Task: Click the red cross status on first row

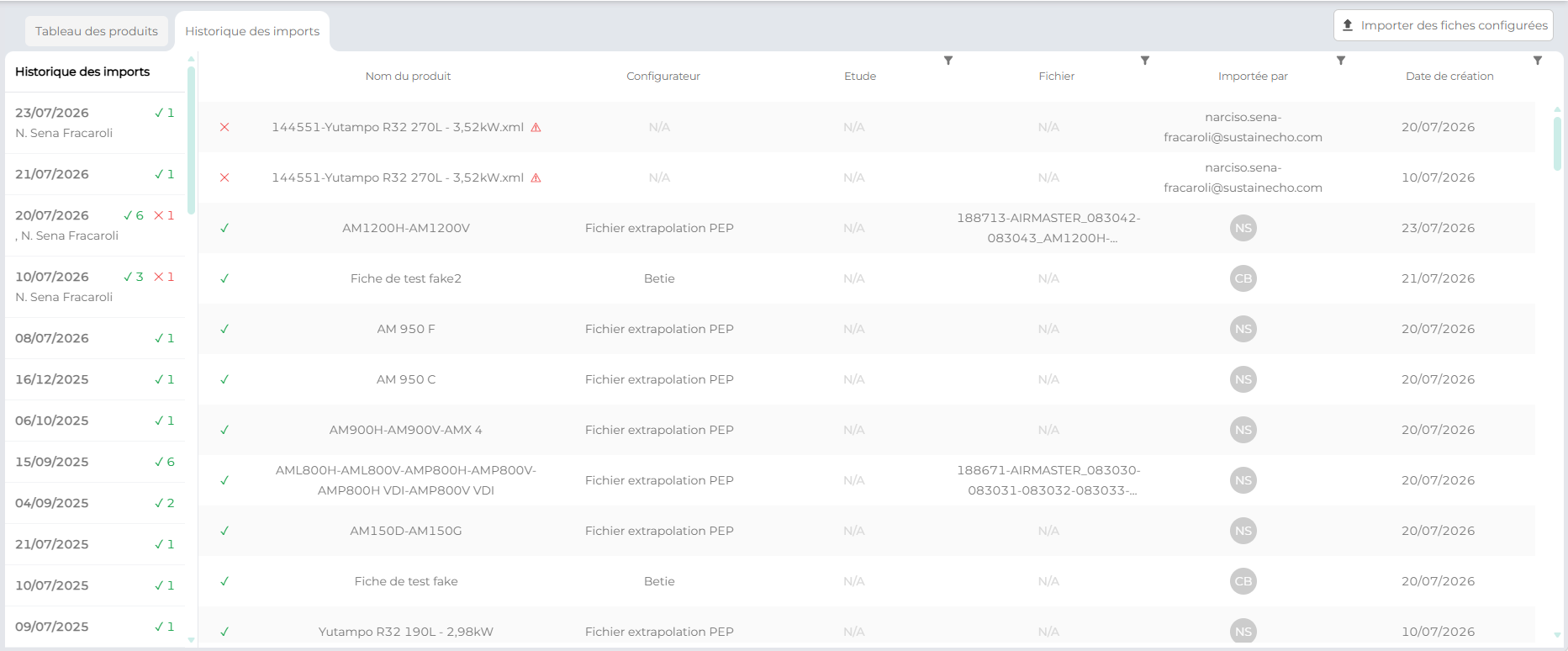Action: (x=224, y=127)
